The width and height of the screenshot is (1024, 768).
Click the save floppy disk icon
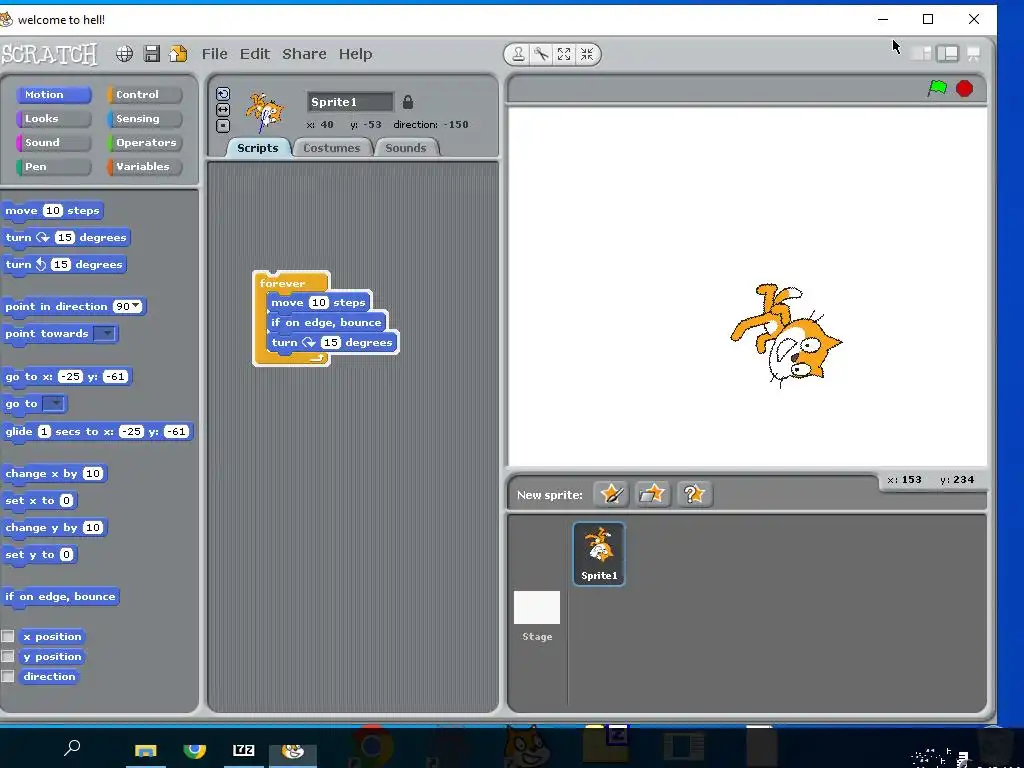(x=152, y=54)
